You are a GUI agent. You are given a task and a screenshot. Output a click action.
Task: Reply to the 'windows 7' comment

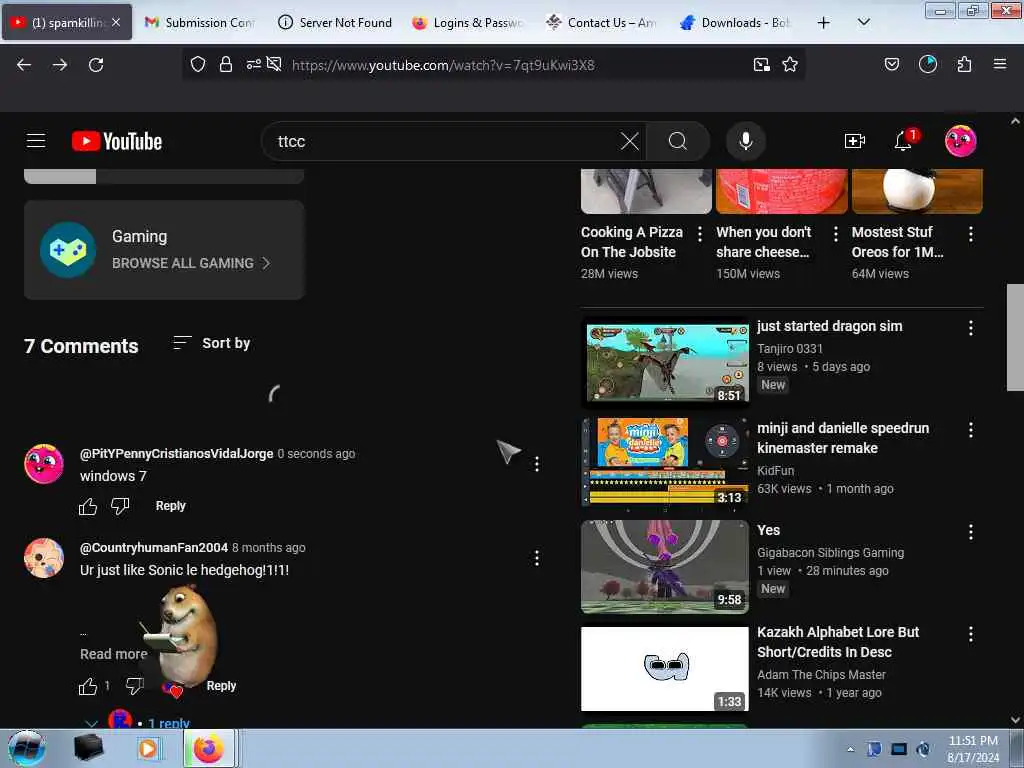coord(170,505)
